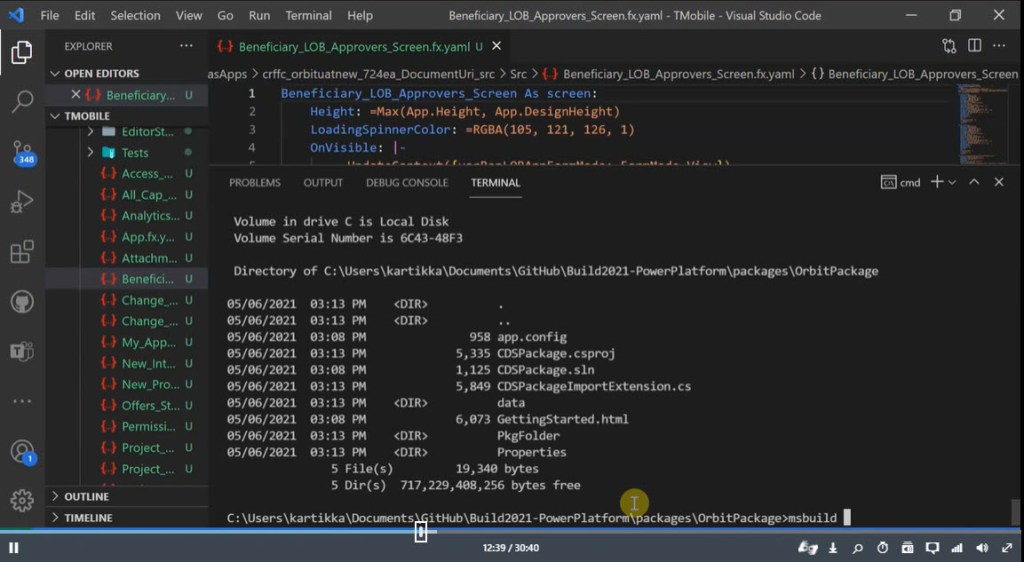Close the Beneficiary_LOB_Approvers_Screen editor tab
Viewport: 1024px width, 562px height.
click(x=497, y=46)
